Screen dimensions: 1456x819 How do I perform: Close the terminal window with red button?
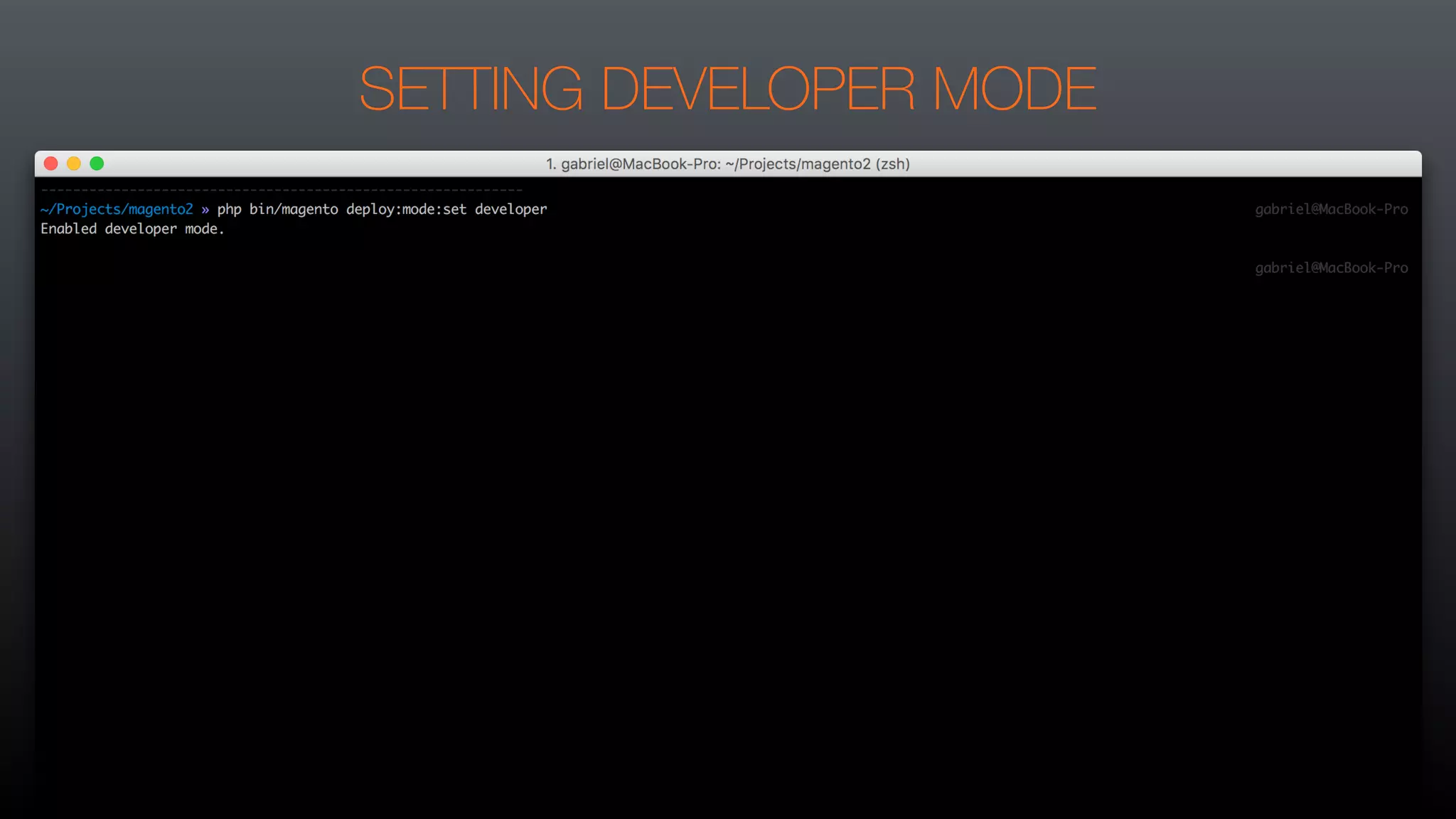(51, 164)
